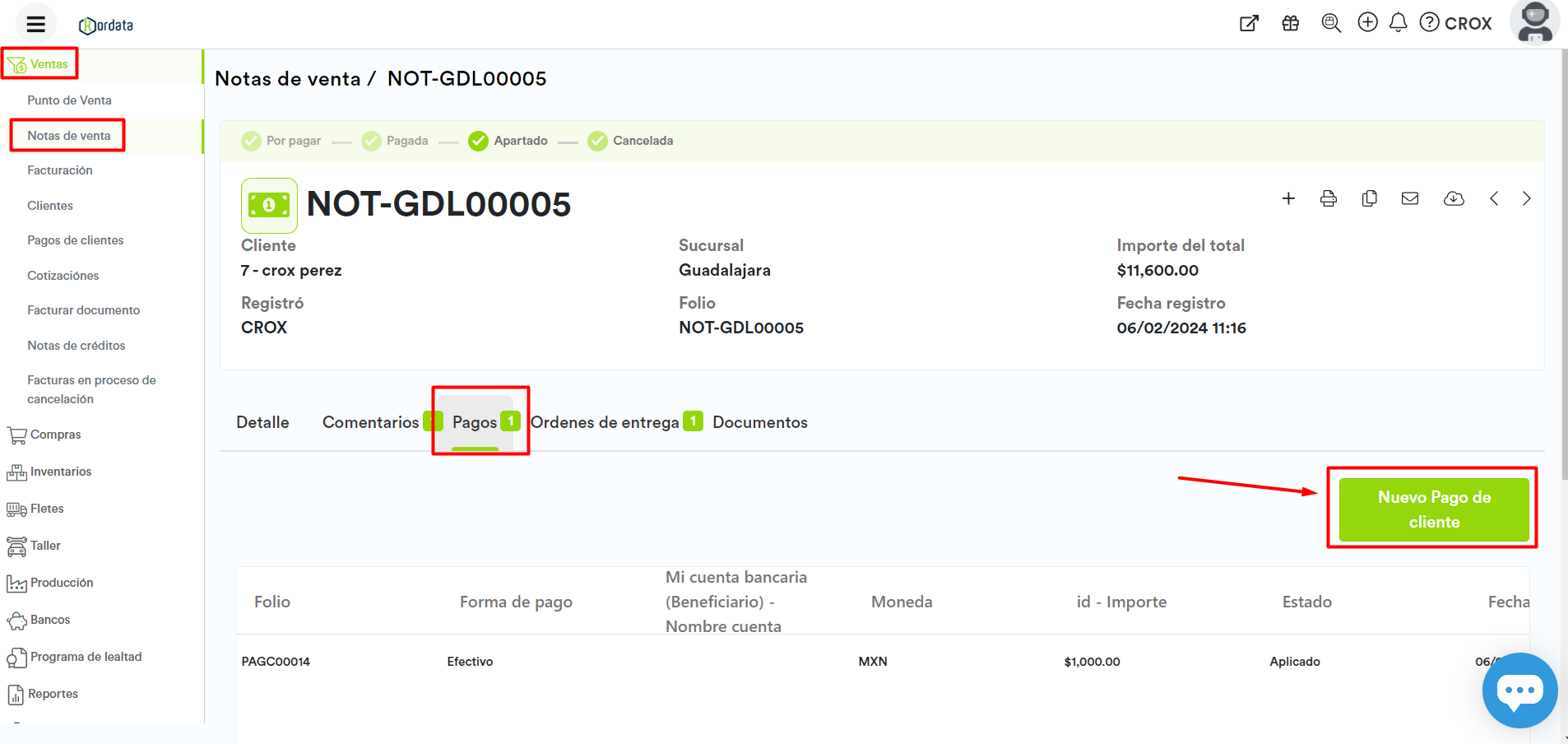Open the gift icon in top bar
Screen dimensions: 1568x744
1291,23
